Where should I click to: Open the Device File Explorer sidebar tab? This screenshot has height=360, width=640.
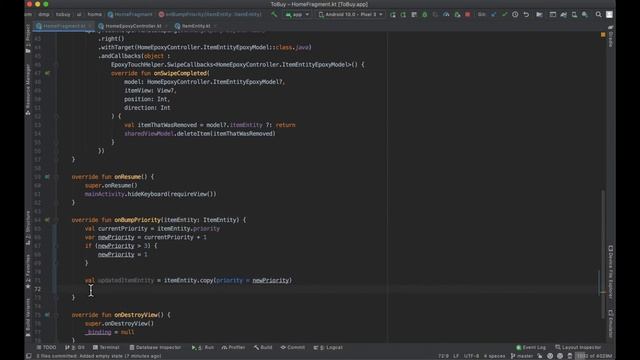click(x=611, y=271)
